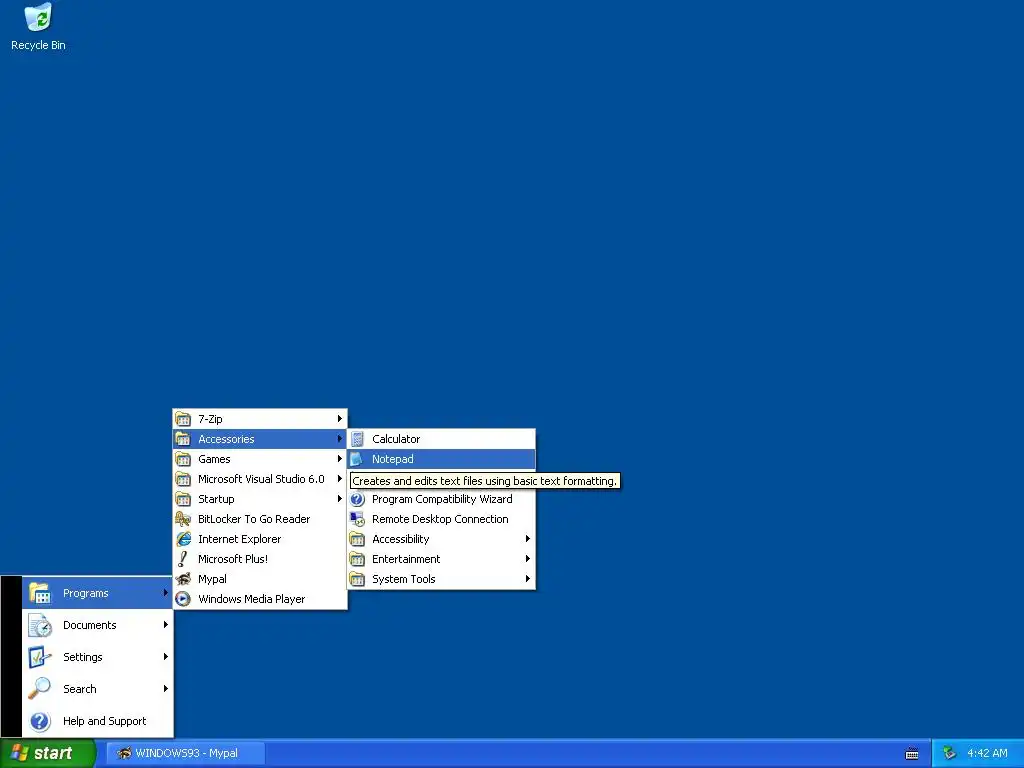The height and width of the screenshot is (768, 1024).
Task: Click the Mypal label in Programs list
Action: click(212, 579)
